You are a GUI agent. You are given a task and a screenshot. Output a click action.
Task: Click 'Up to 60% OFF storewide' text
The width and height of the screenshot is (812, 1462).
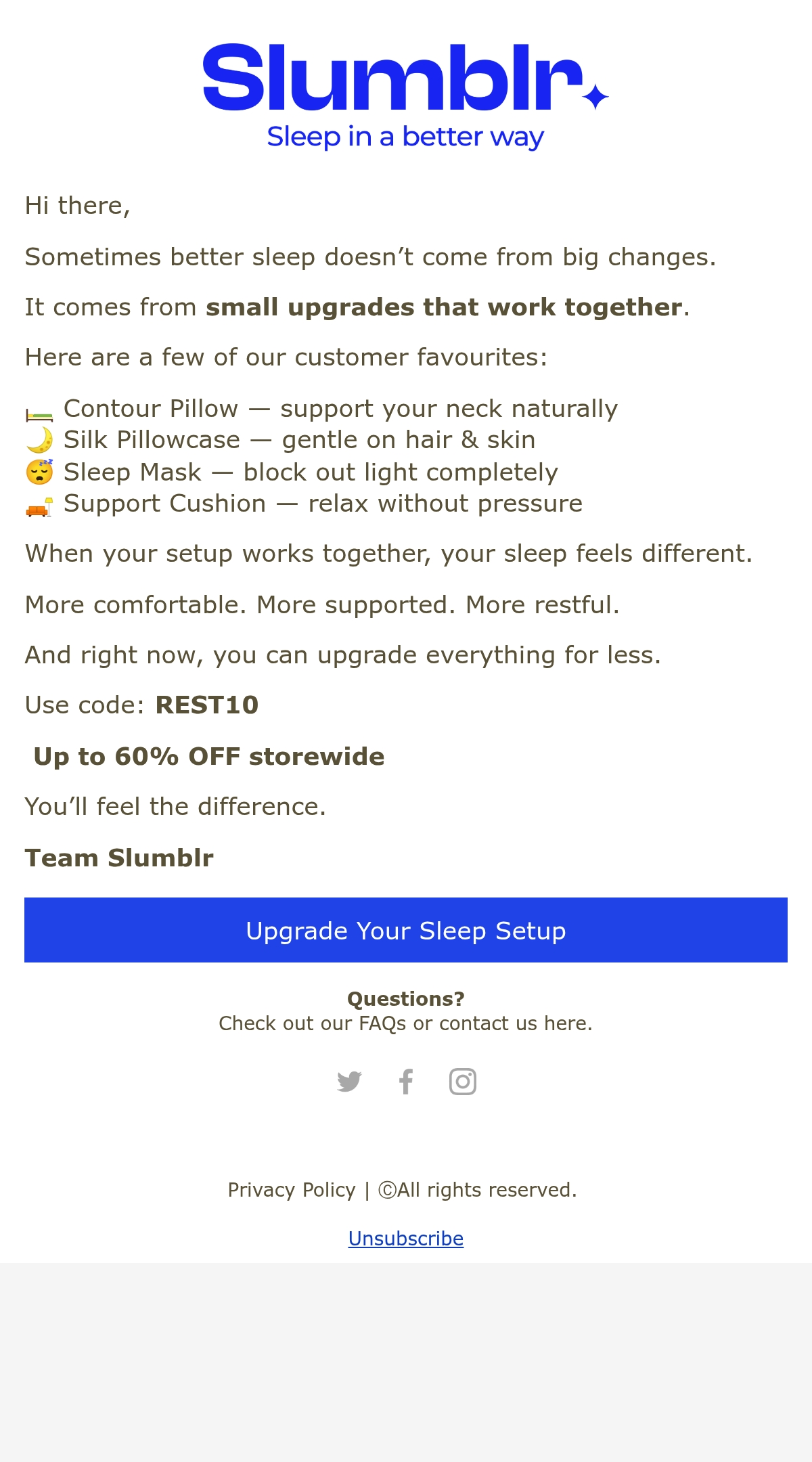[209, 757]
